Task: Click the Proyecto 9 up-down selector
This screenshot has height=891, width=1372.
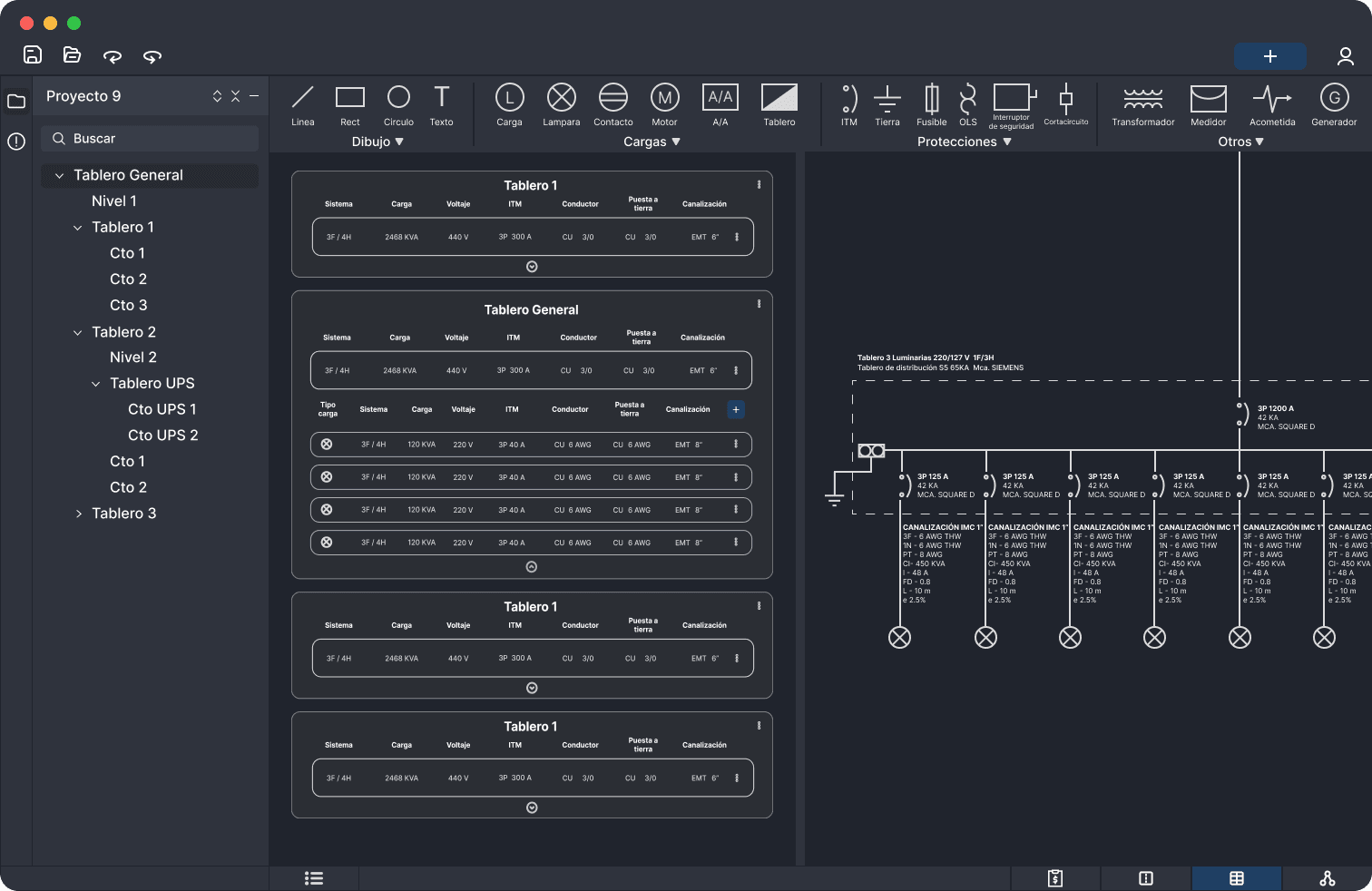Action: 217,96
